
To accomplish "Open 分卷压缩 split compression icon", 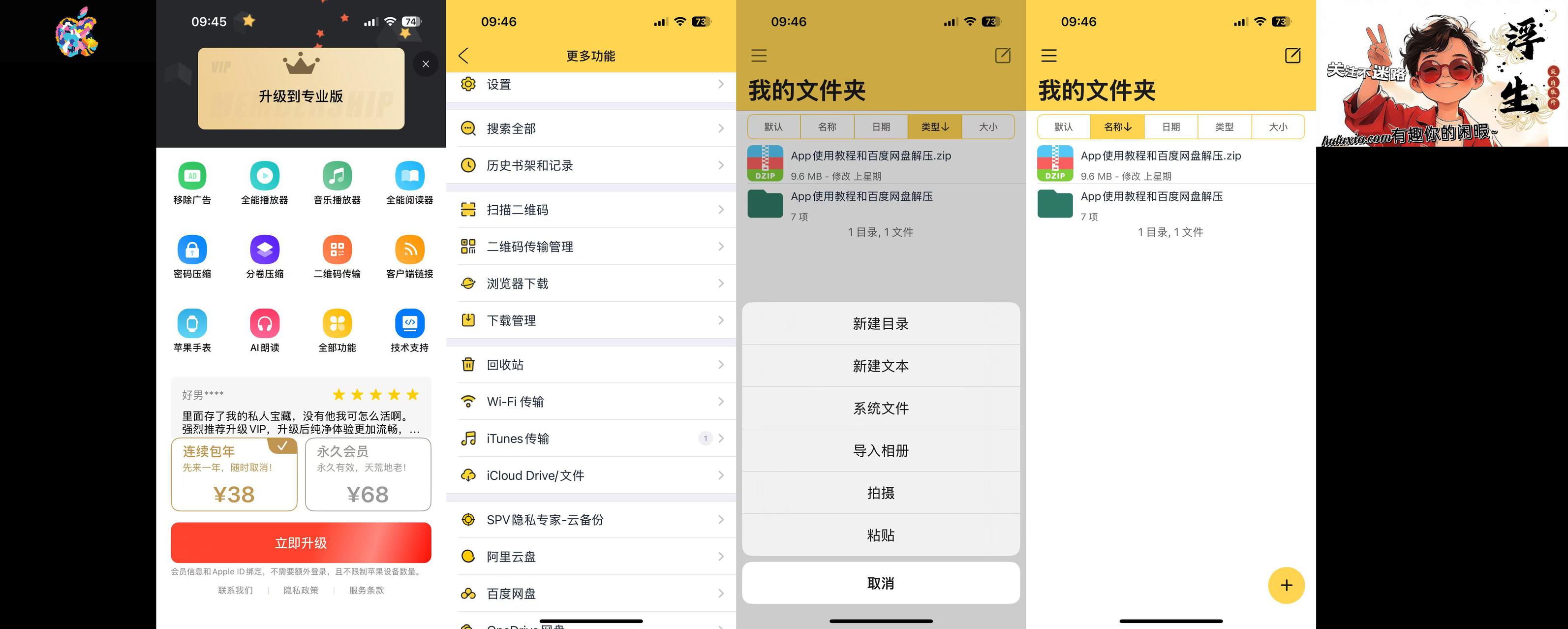I will tap(264, 250).
